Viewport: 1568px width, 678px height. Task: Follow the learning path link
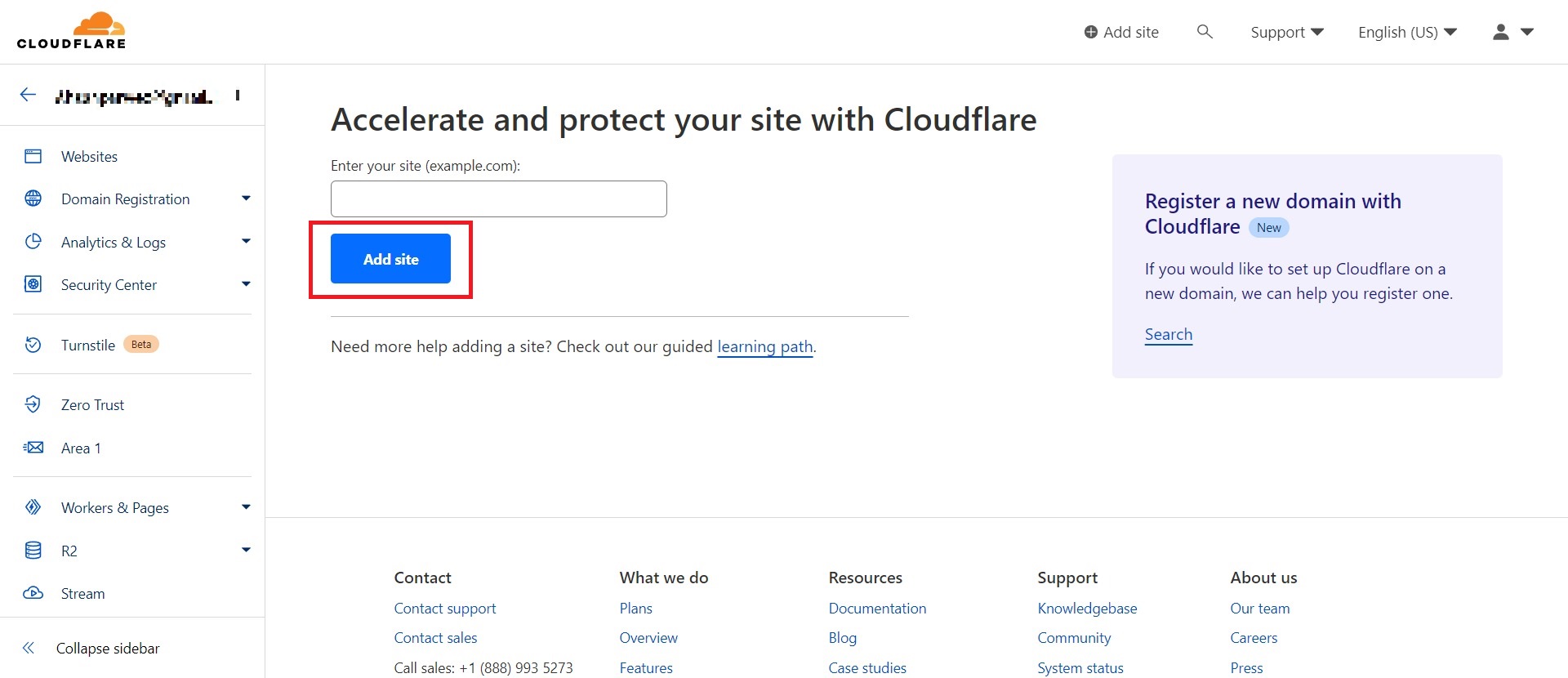[764, 346]
